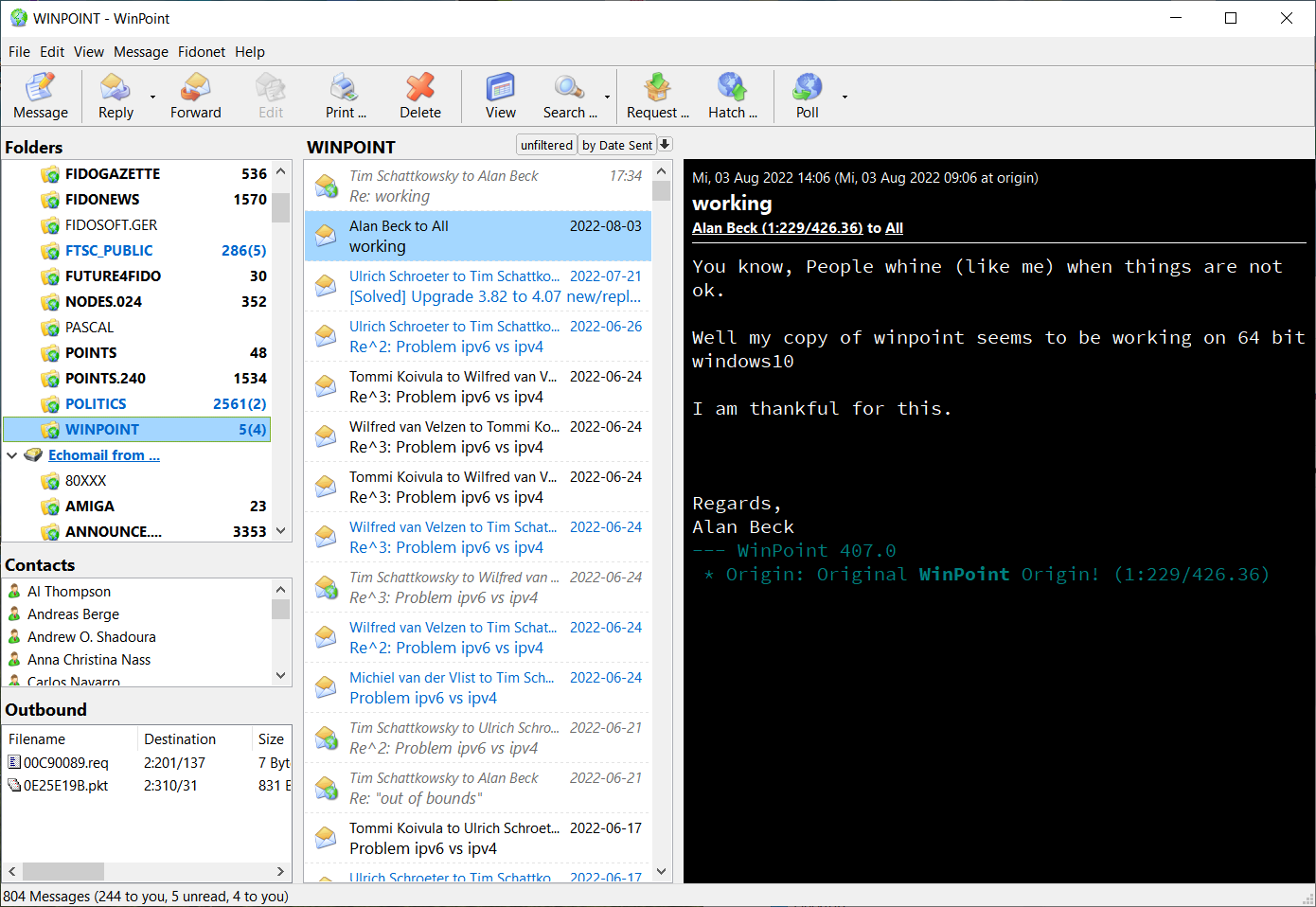The height and width of the screenshot is (907, 1316).
Task: Click the Hatch toolbar icon
Action: click(732, 97)
